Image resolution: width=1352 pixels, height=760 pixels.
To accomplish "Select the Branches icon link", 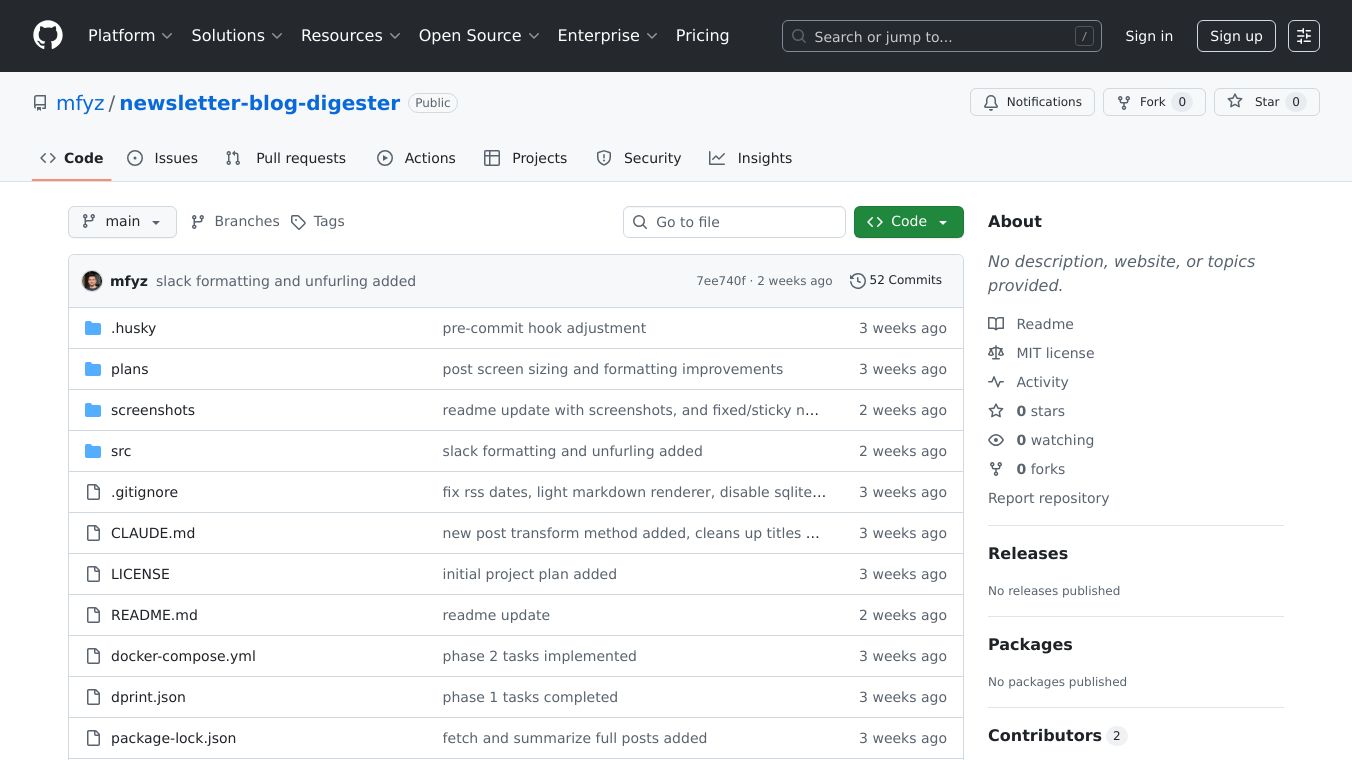I will [197, 221].
